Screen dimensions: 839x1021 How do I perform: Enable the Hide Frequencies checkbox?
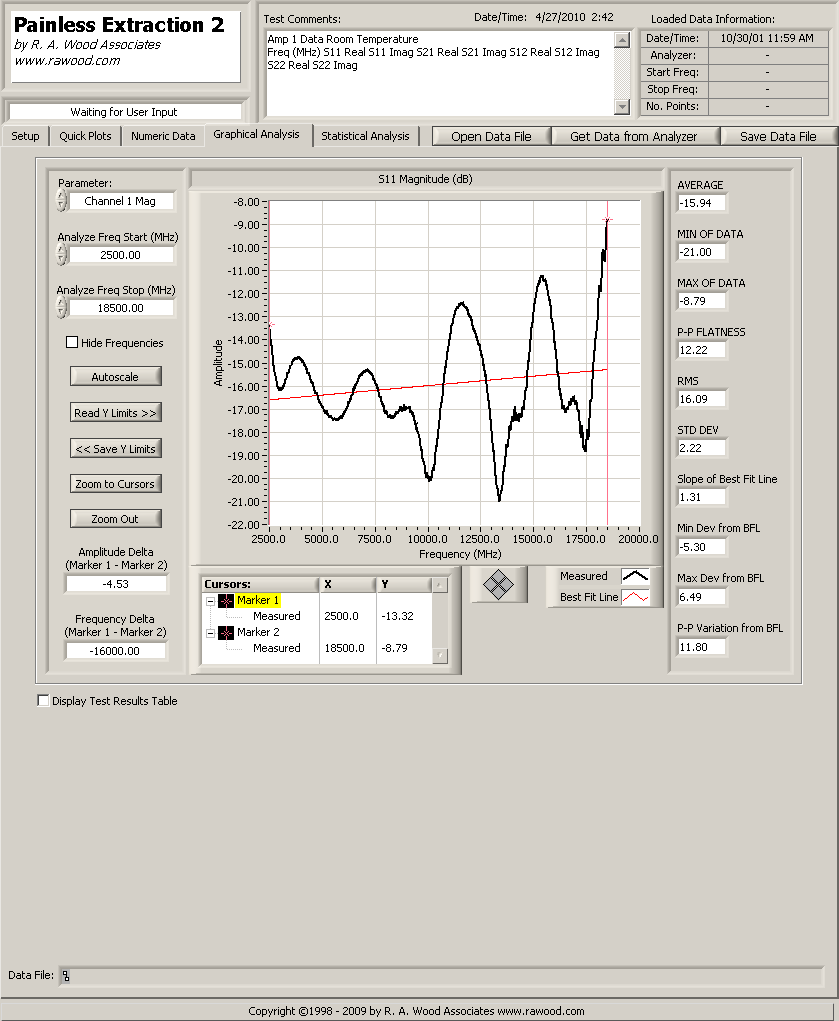(72, 343)
